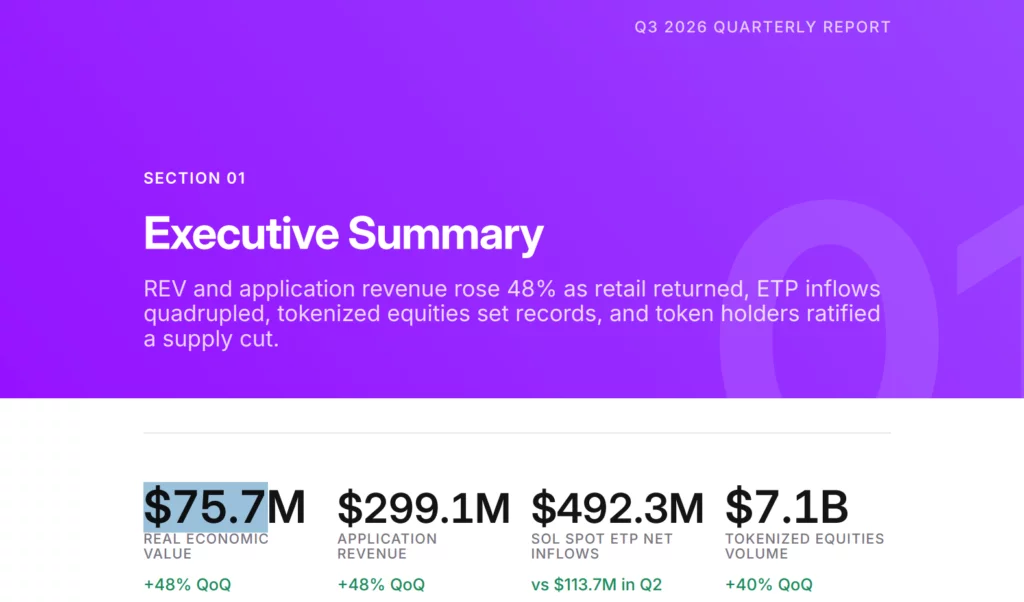Click the Real Economic Value label

(206, 546)
